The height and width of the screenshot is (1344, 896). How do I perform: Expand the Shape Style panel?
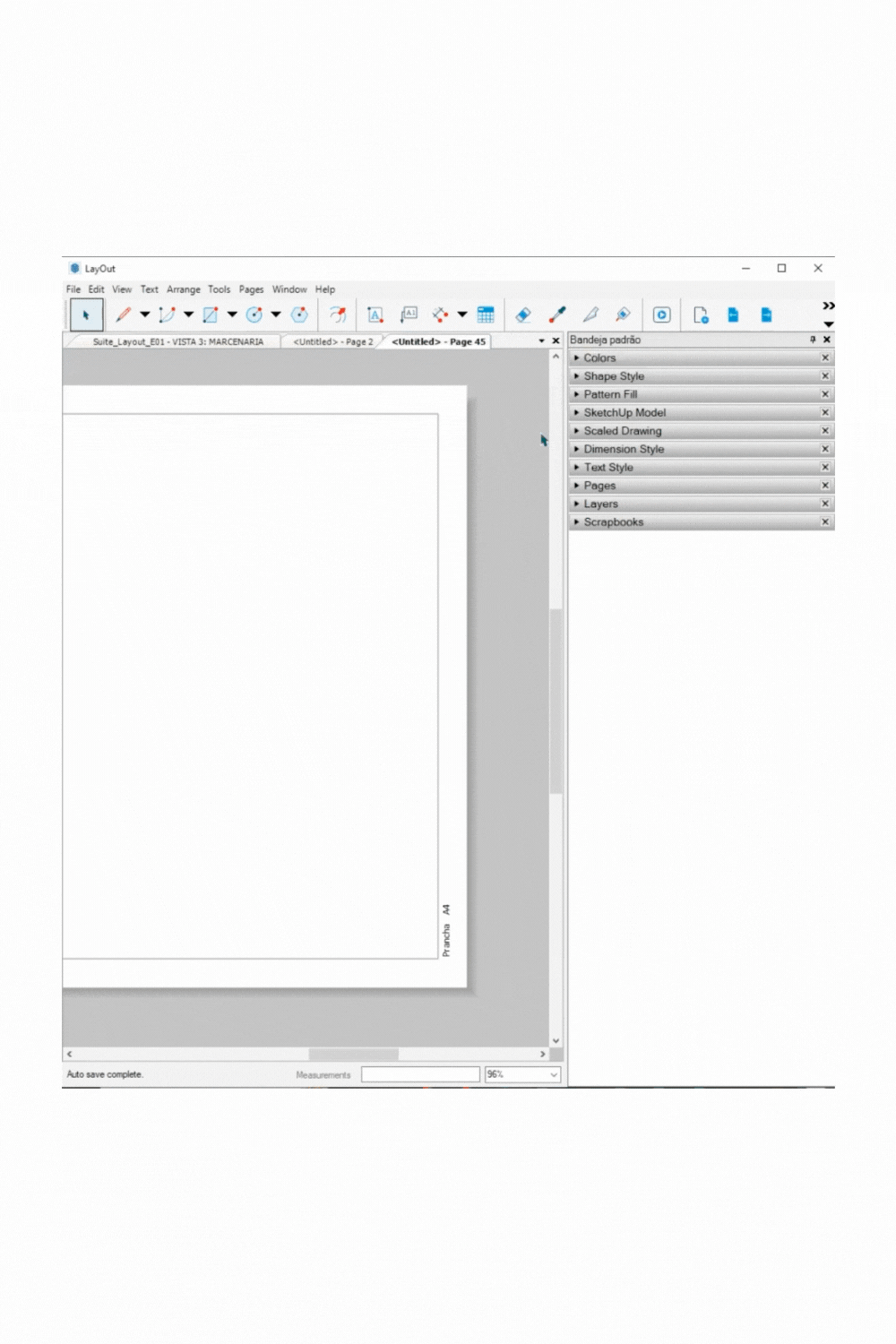(x=614, y=376)
